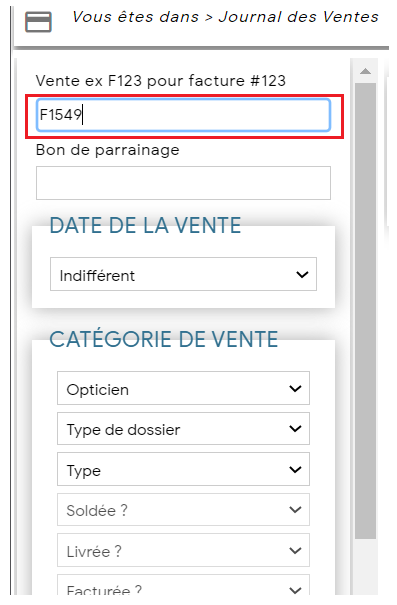Click the chevron arrow on Indifférent selector

point(302,275)
